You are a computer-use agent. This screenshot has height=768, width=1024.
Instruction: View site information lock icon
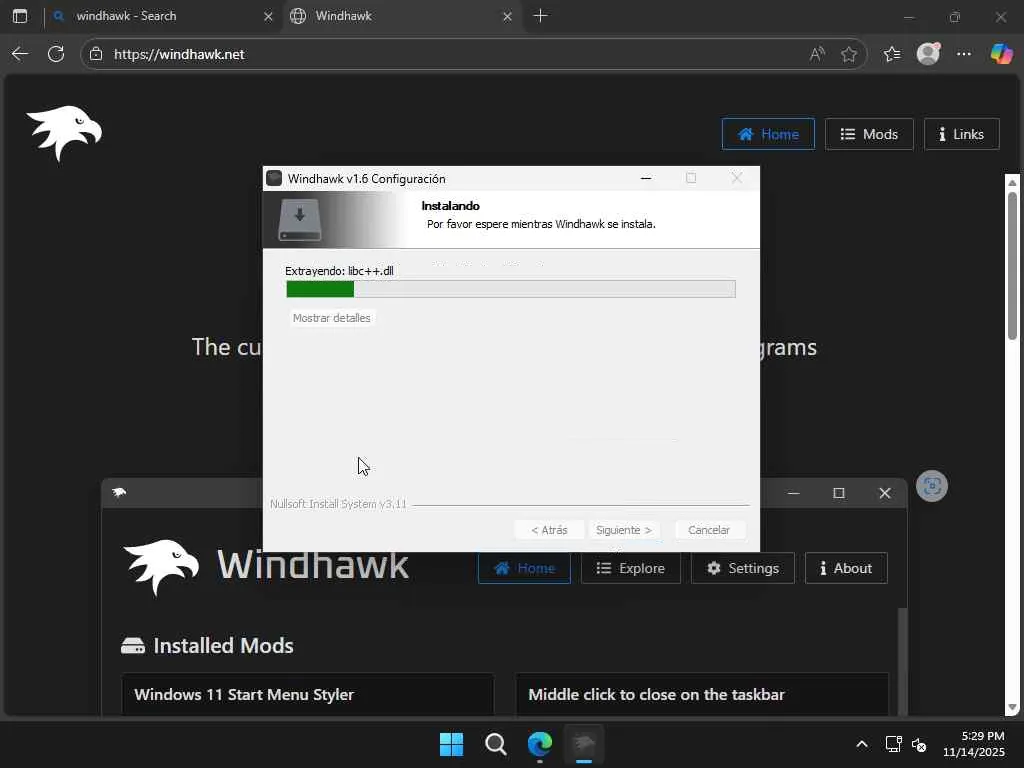pos(96,54)
